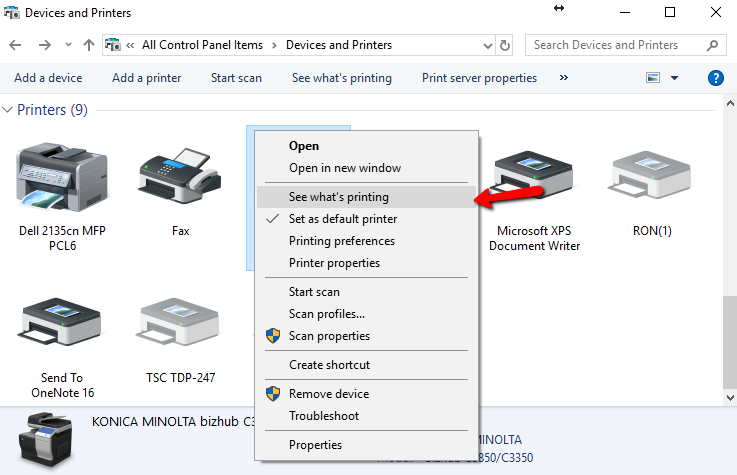
Task: Click Add a device toolbar button
Action: (48, 78)
